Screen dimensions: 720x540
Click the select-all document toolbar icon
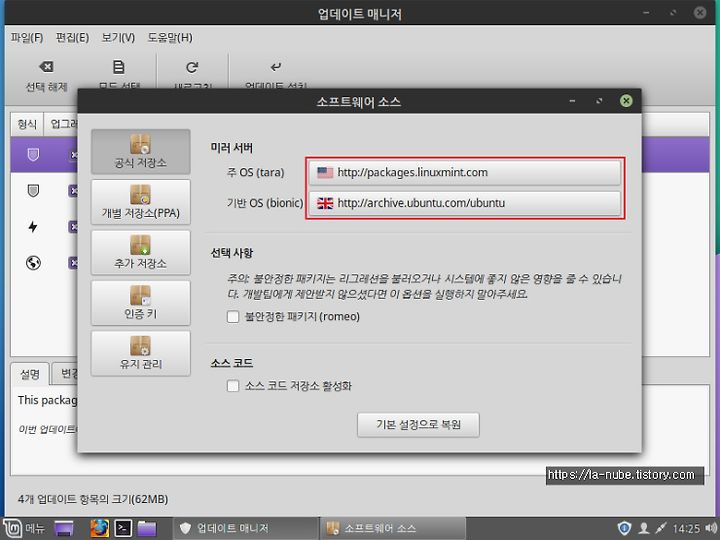pyautogui.click(x=118, y=67)
